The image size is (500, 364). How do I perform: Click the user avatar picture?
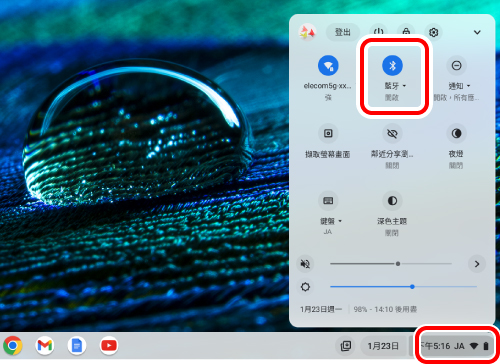pos(307,32)
